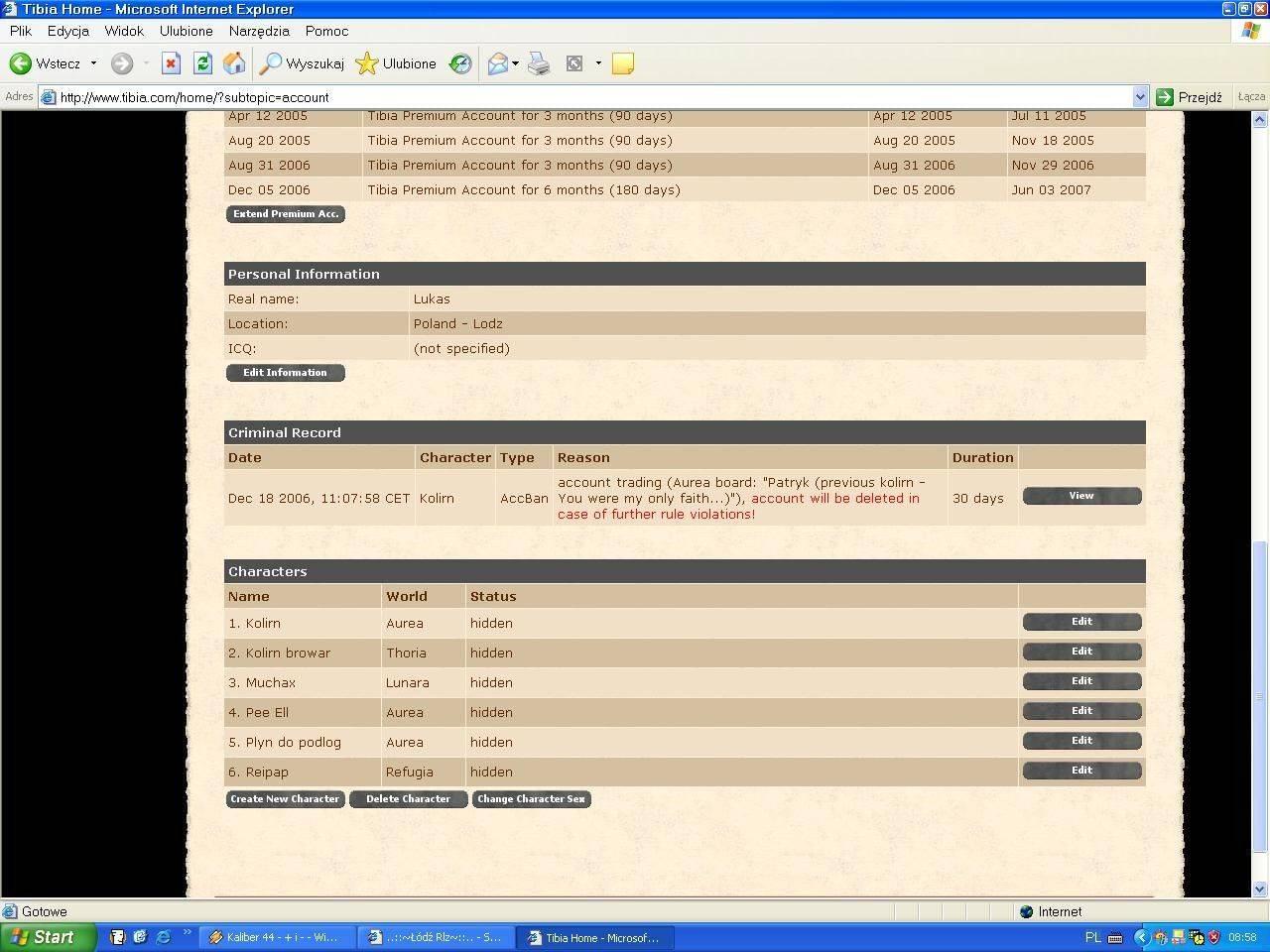Open Mail options dropdown arrow
This screenshot has height=952, width=1270.
[x=515, y=63]
